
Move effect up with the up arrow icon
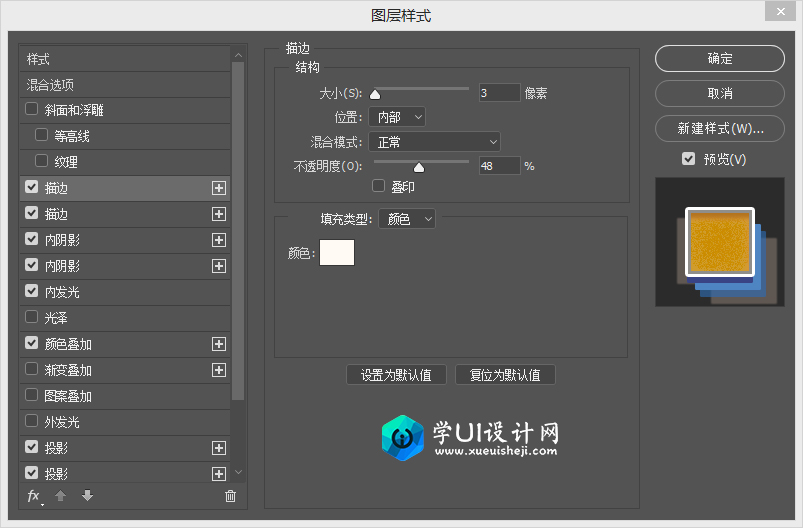click(60, 496)
